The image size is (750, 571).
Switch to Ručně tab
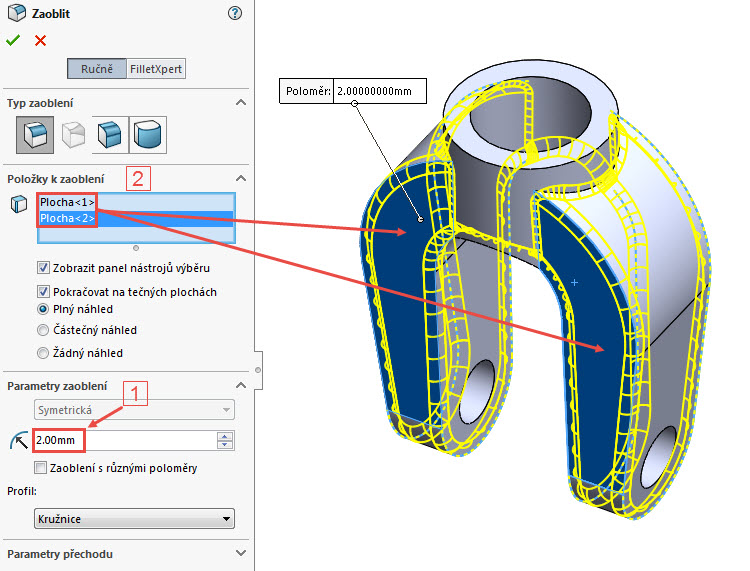point(97,69)
